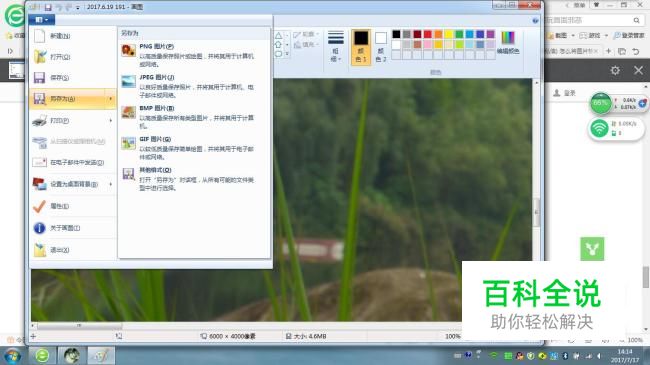Click the Exit (退出) icon
The image size is (650, 365).
pyautogui.click(x=40, y=250)
